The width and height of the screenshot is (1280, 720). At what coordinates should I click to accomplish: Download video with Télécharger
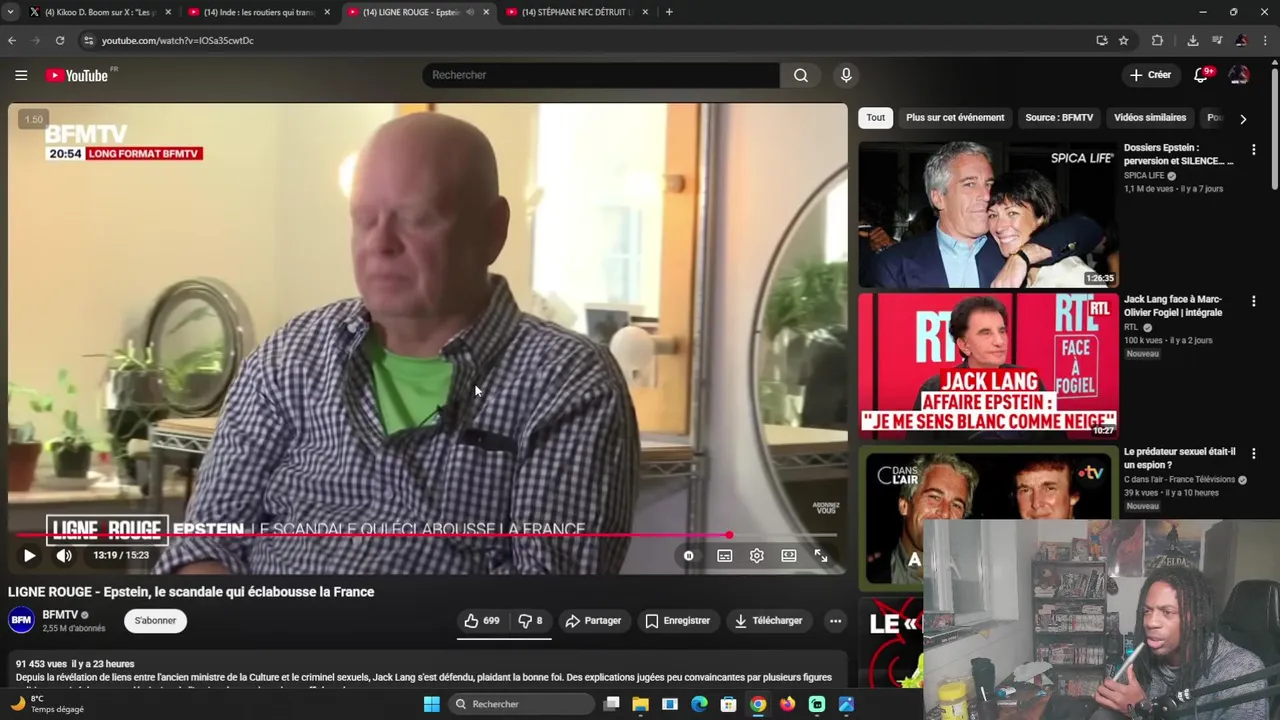point(768,621)
